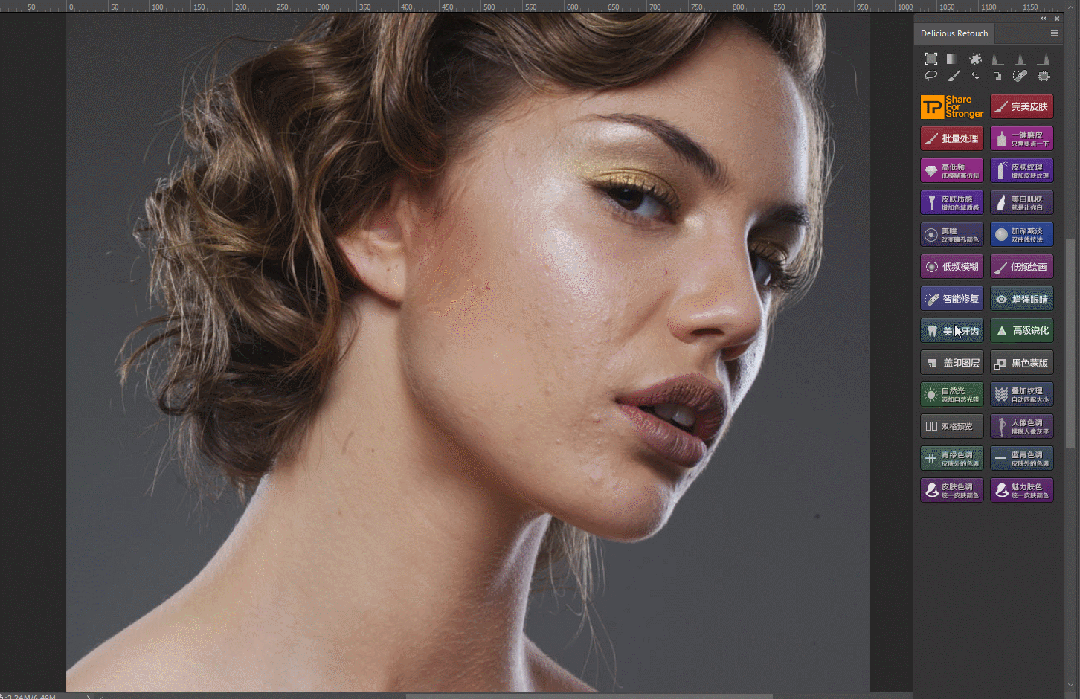Click the vertical scrollbar beside the panel
The height and width of the screenshot is (699, 1080).
[1070, 343]
